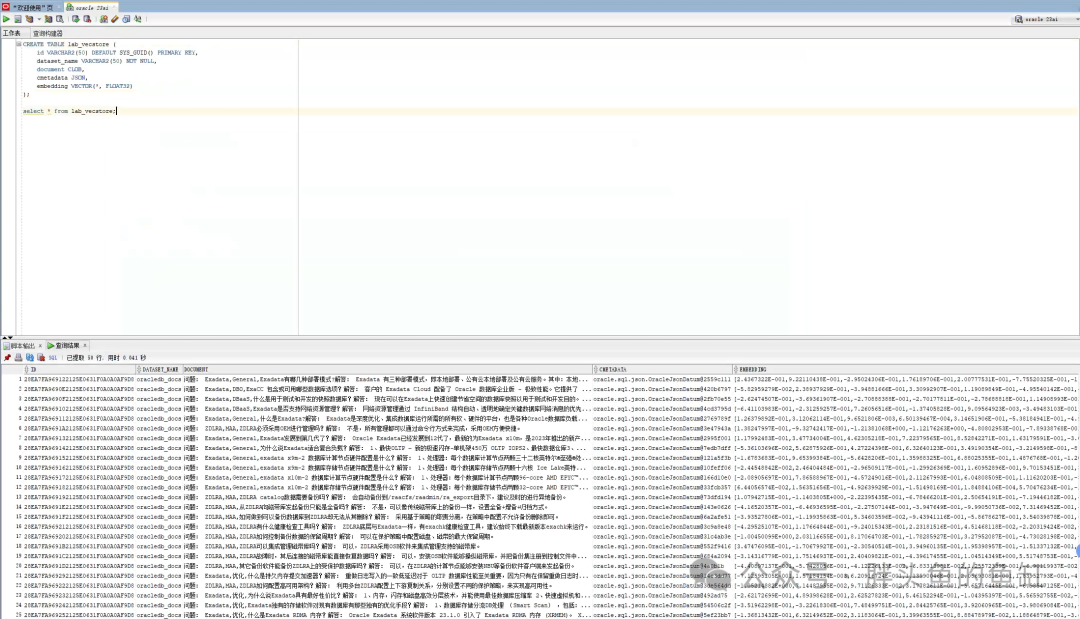The width and height of the screenshot is (1080, 619).
Task: Click CMETADATA cell in row 3
Action: click(x=662, y=399)
